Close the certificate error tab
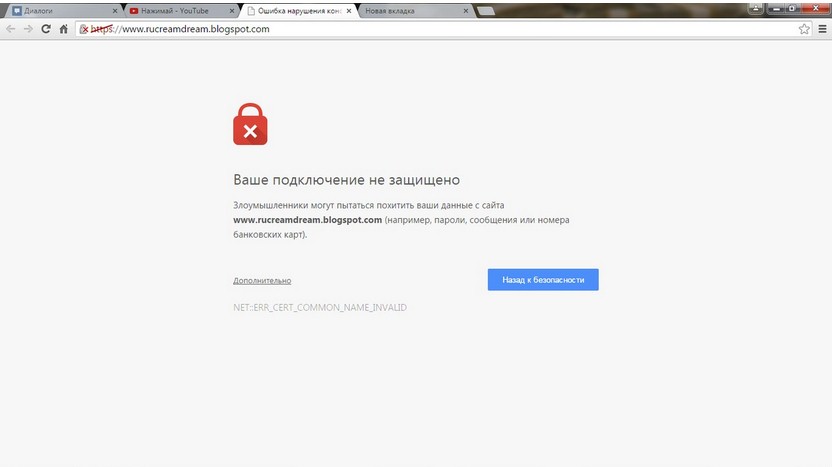 pyautogui.click(x=349, y=11)
